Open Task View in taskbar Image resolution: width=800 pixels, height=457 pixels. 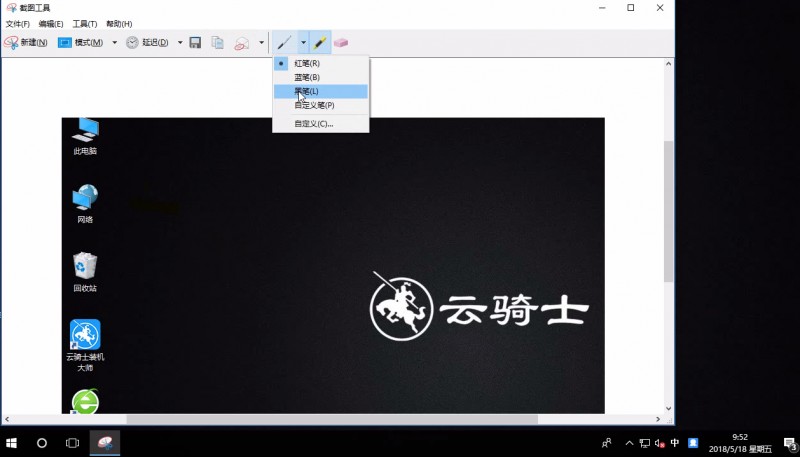(72, 443)
